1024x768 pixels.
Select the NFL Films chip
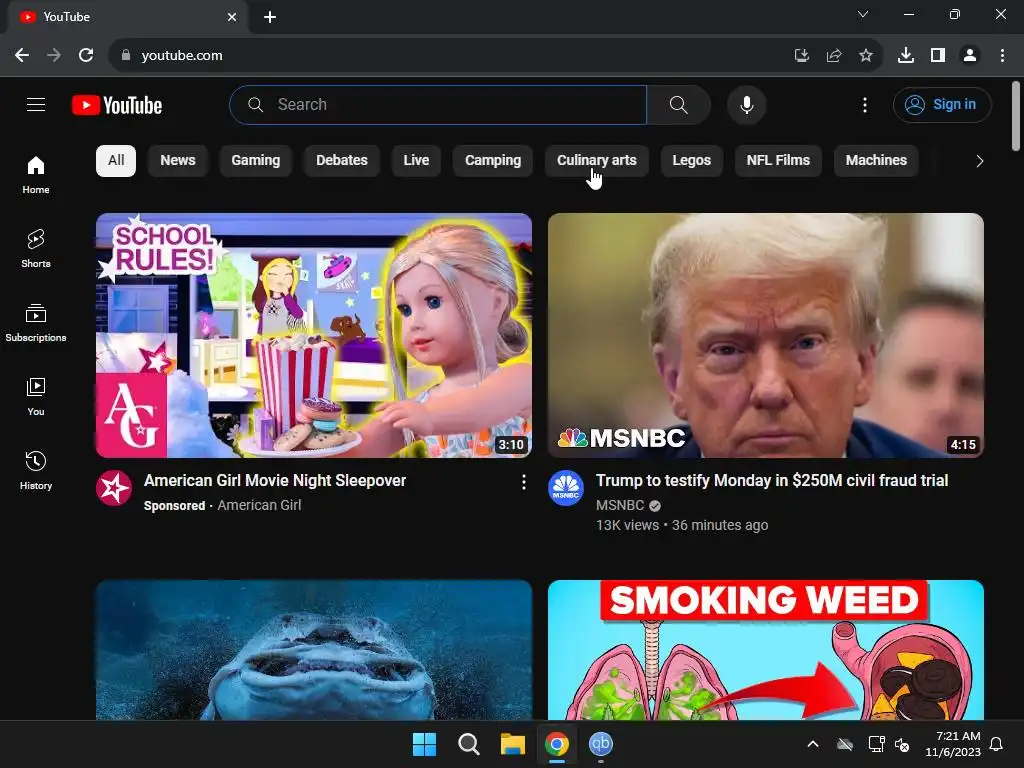[x=778, y=161]
